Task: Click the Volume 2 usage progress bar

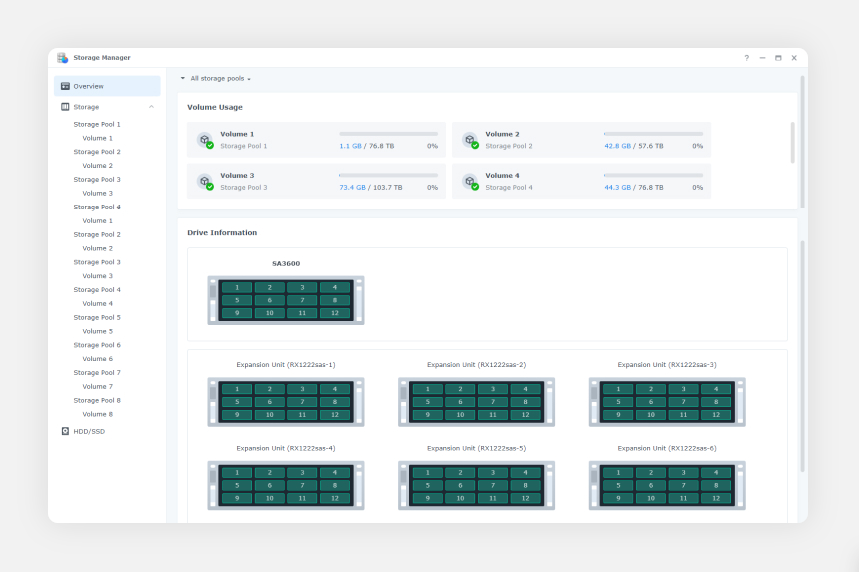Action: tap(654, 134)
